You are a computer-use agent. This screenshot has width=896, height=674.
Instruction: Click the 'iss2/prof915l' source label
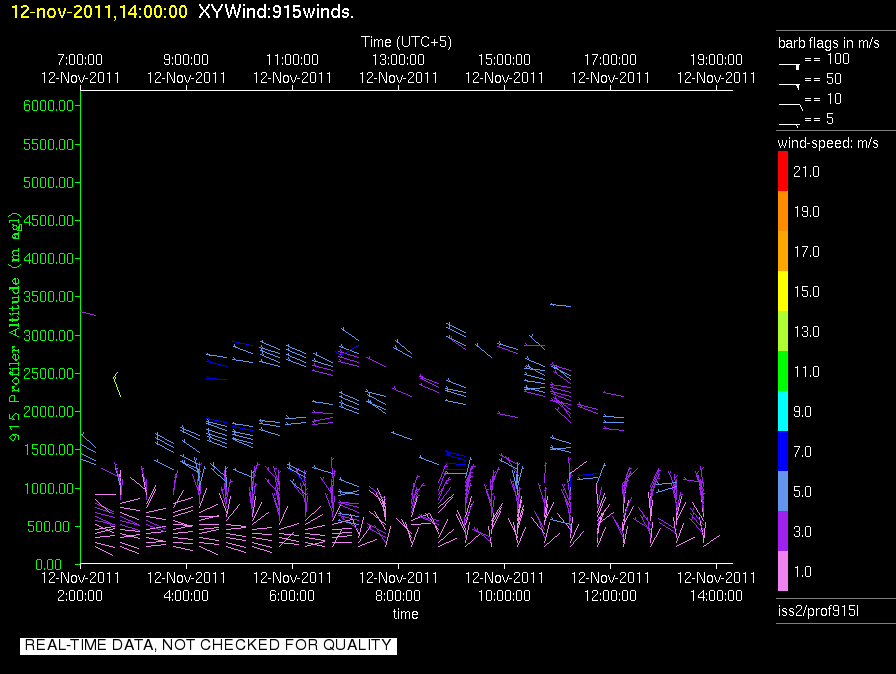click(x=818, y=611)
